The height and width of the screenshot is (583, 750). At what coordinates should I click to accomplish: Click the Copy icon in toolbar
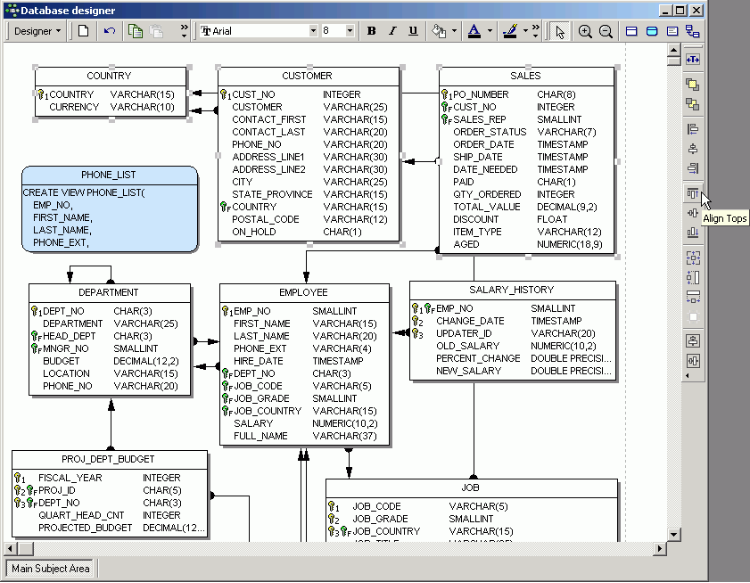point(136,31)
